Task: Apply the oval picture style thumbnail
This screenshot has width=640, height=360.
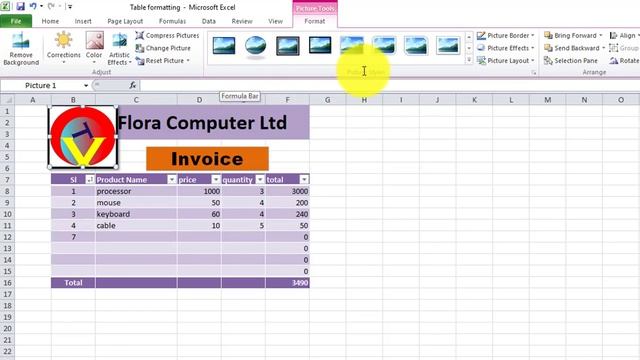Action: [x=256, y=45]
